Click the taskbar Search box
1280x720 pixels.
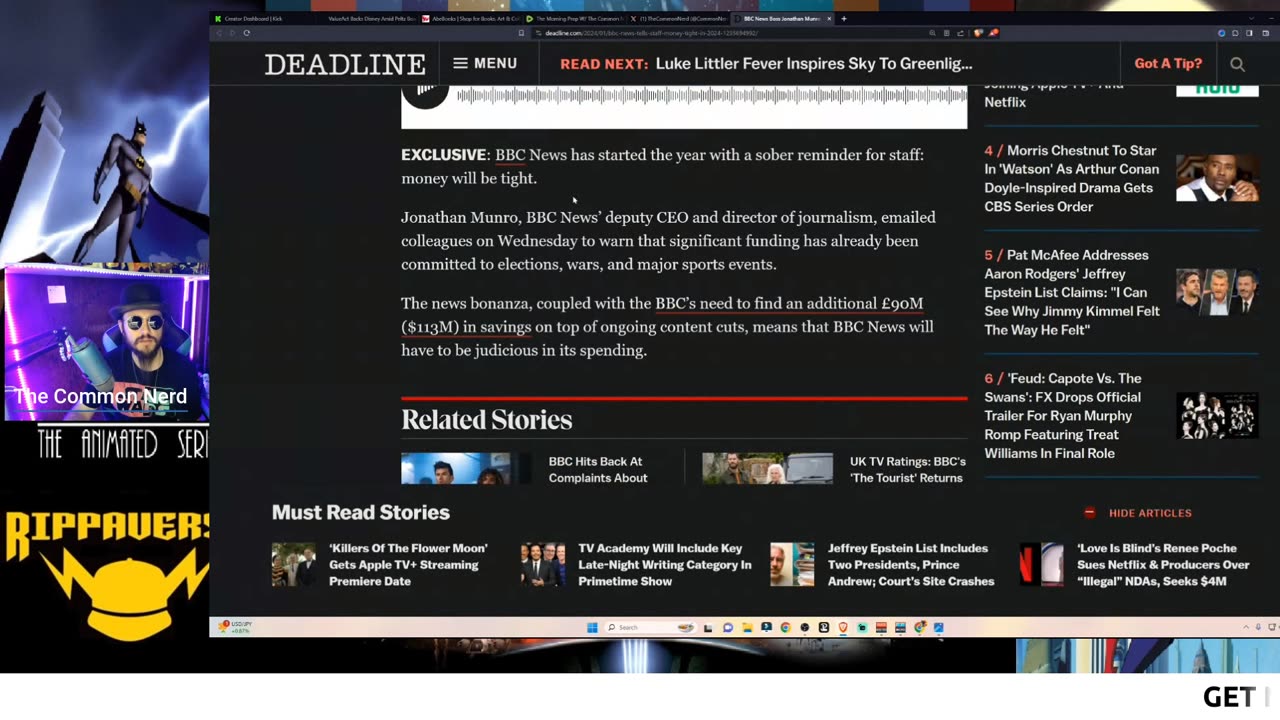650,627
